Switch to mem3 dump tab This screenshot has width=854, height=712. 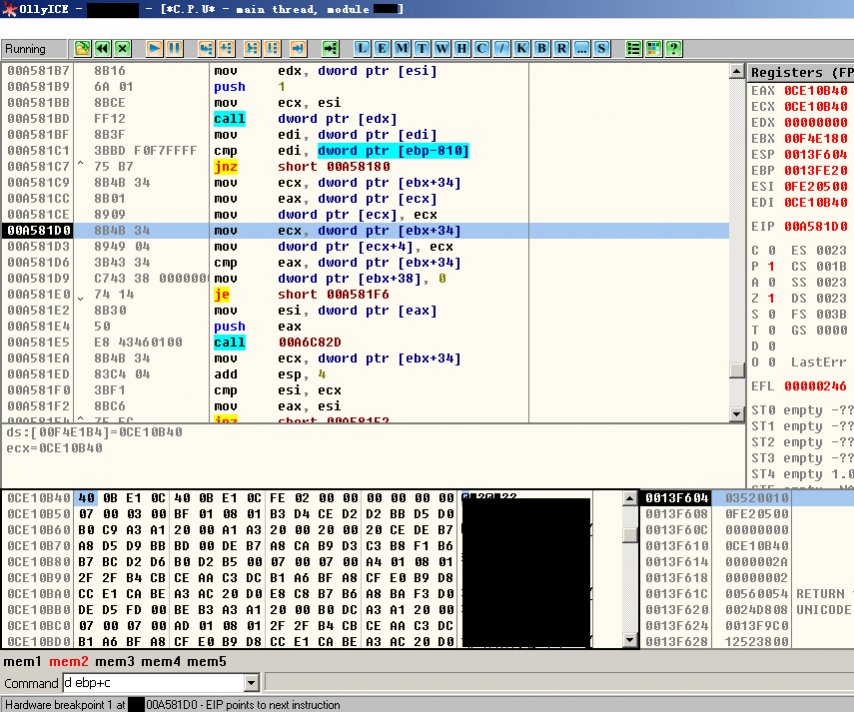[114, 661]
